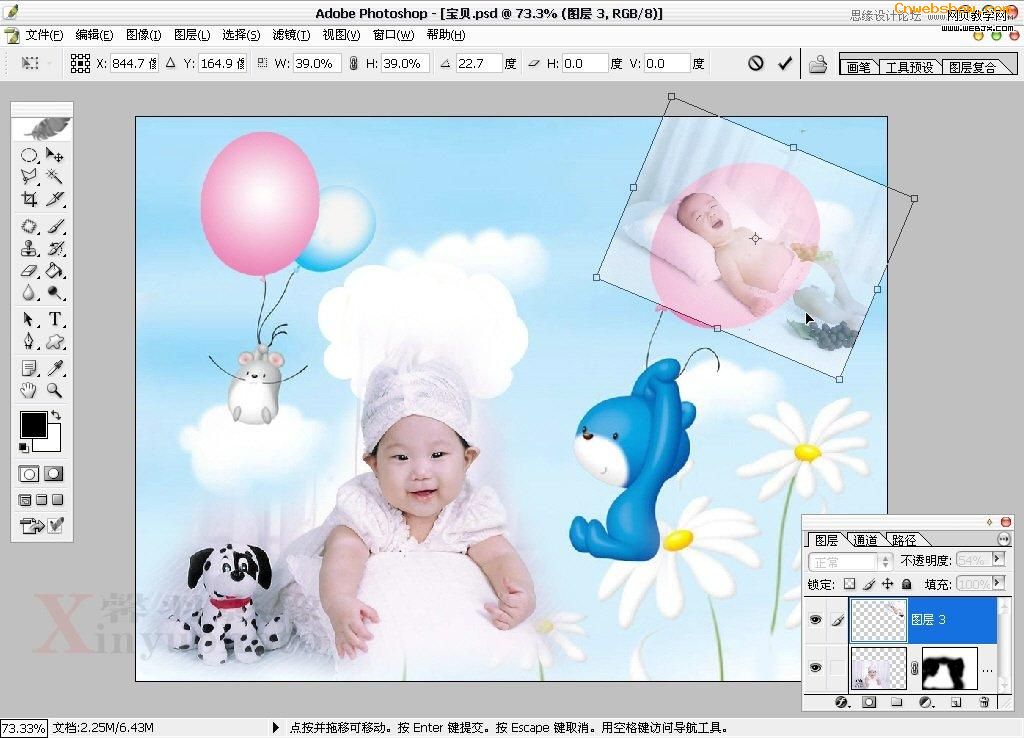Open status bar info arrow menu

(276, 727)
